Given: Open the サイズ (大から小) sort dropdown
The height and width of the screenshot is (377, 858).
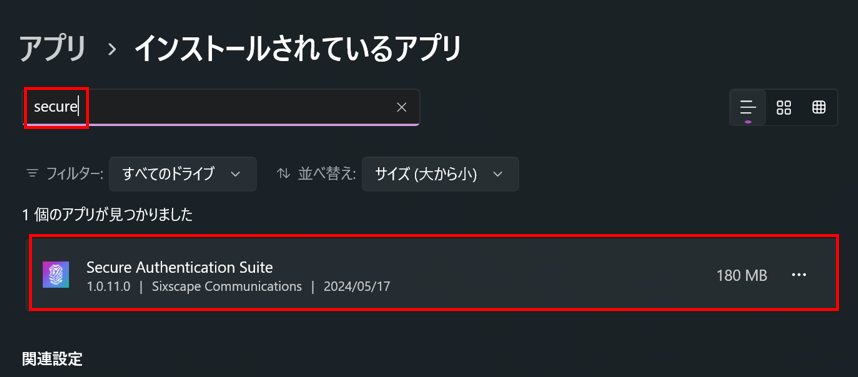Looking at the screenshot, I should tap(440, 174).
